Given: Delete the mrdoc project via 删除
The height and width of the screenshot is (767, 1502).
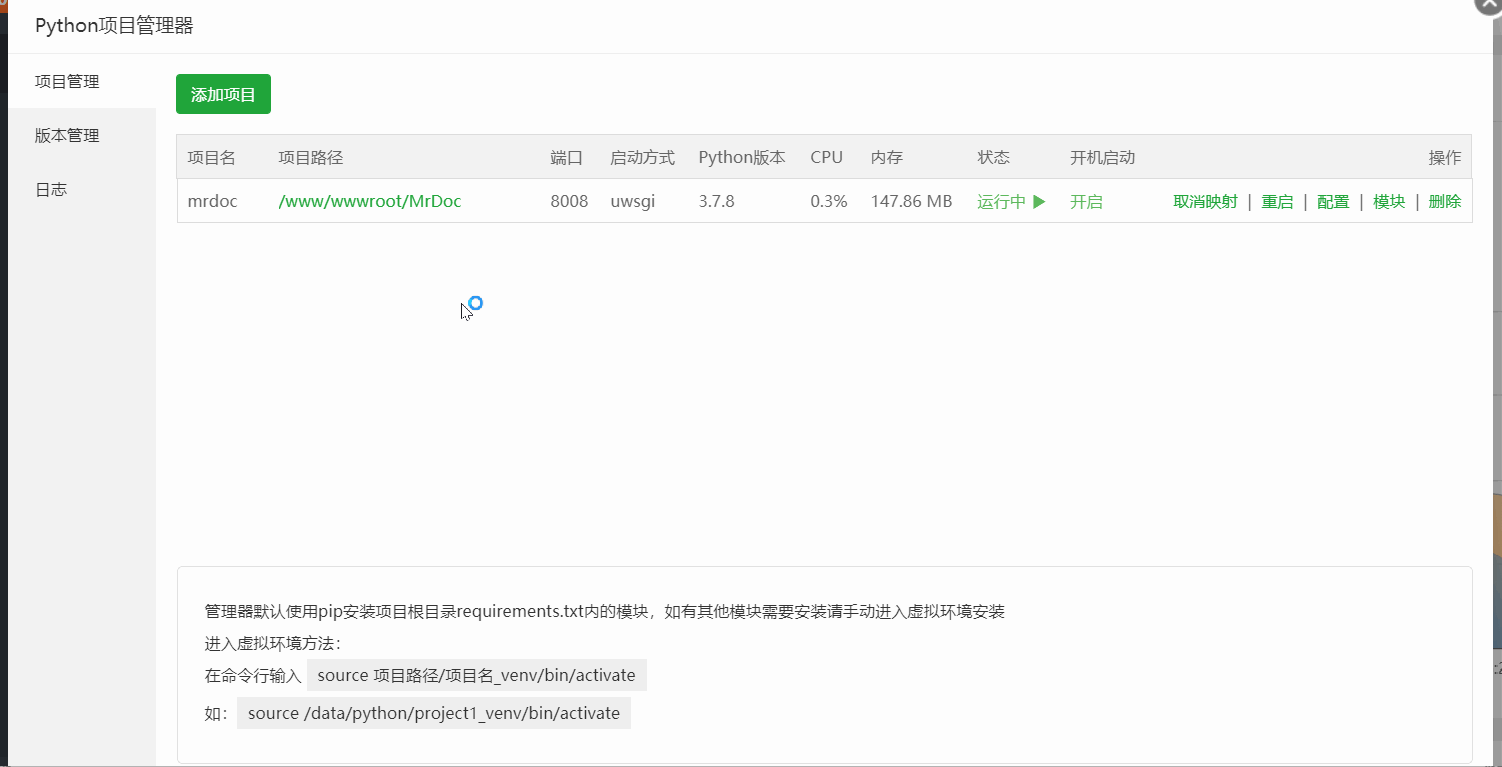Looking at the screenshot, I should click(1445, 202).
